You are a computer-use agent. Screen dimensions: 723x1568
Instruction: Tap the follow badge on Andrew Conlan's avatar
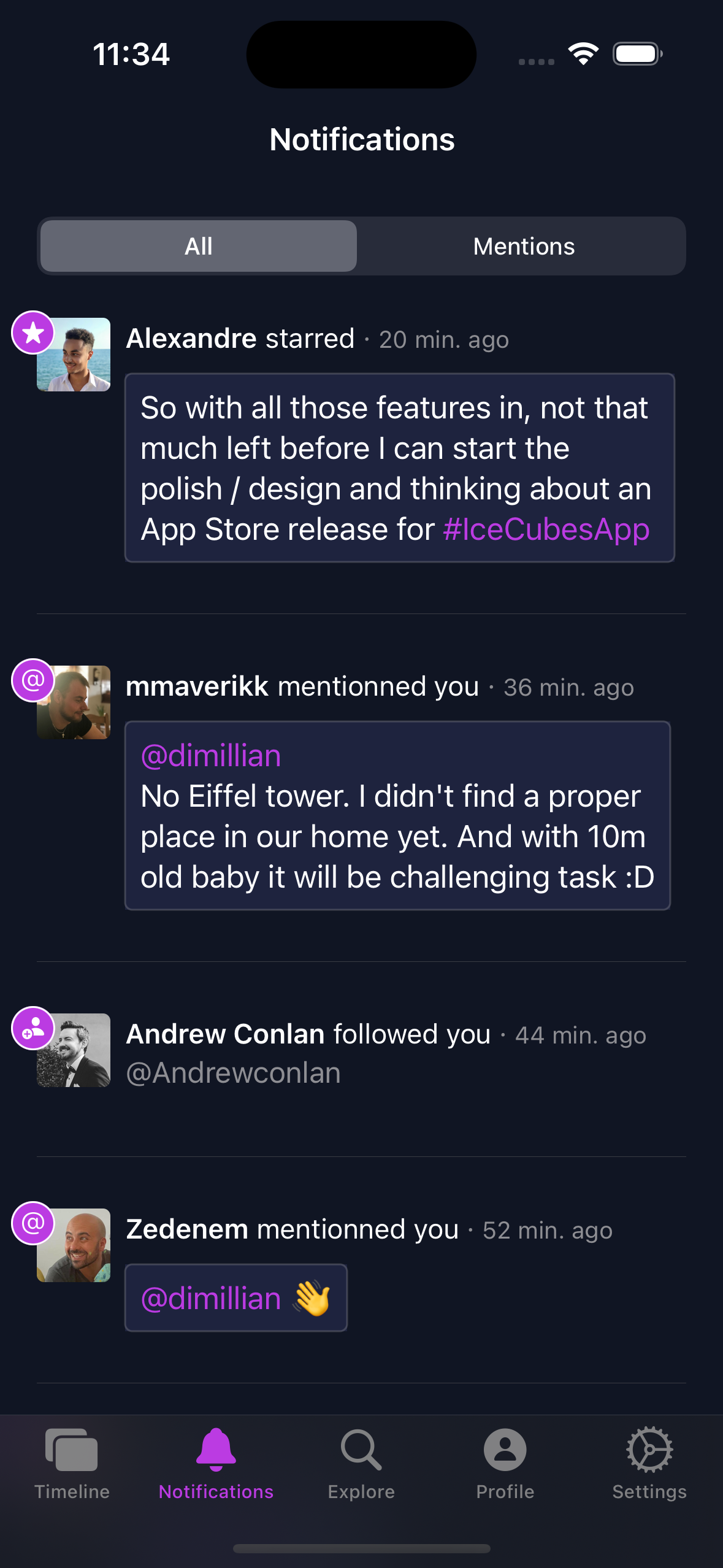point(33,1028)
